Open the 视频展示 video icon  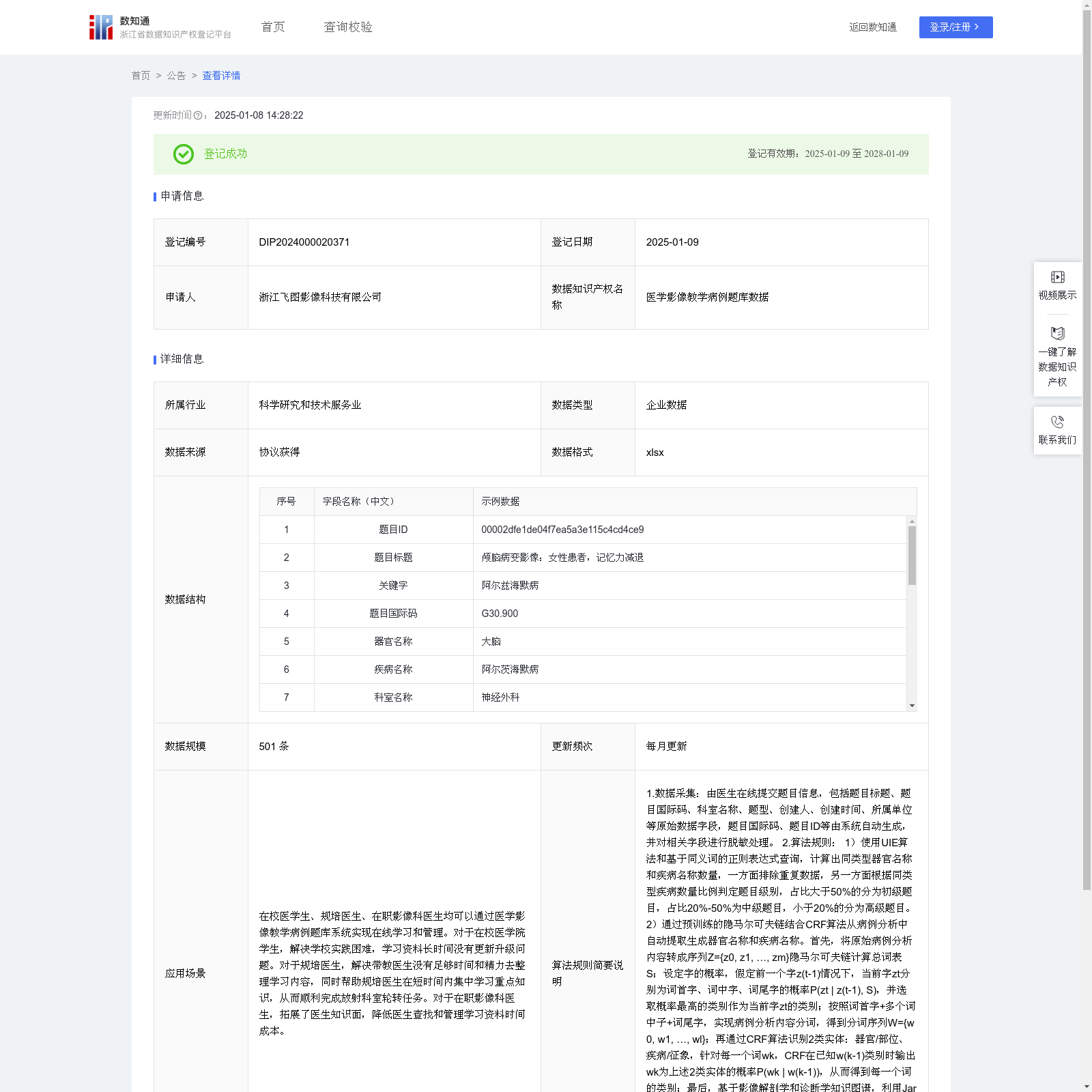pyautogui.click(x=1057, y=277)
